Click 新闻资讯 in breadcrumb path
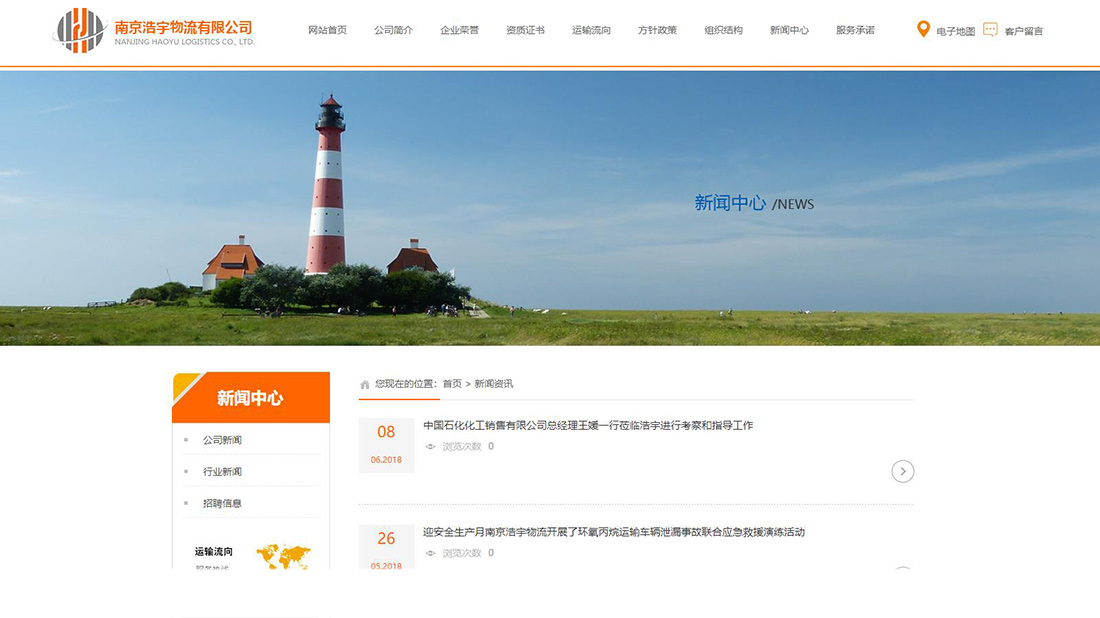 coord(494,384)
